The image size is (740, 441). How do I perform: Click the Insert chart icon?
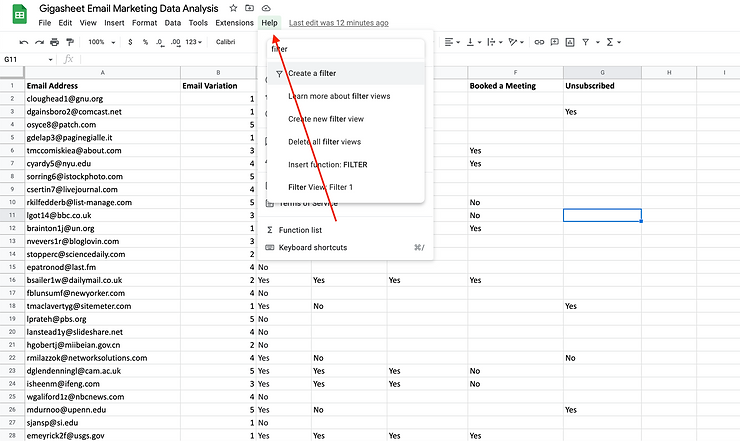click(x=572, y=42)
